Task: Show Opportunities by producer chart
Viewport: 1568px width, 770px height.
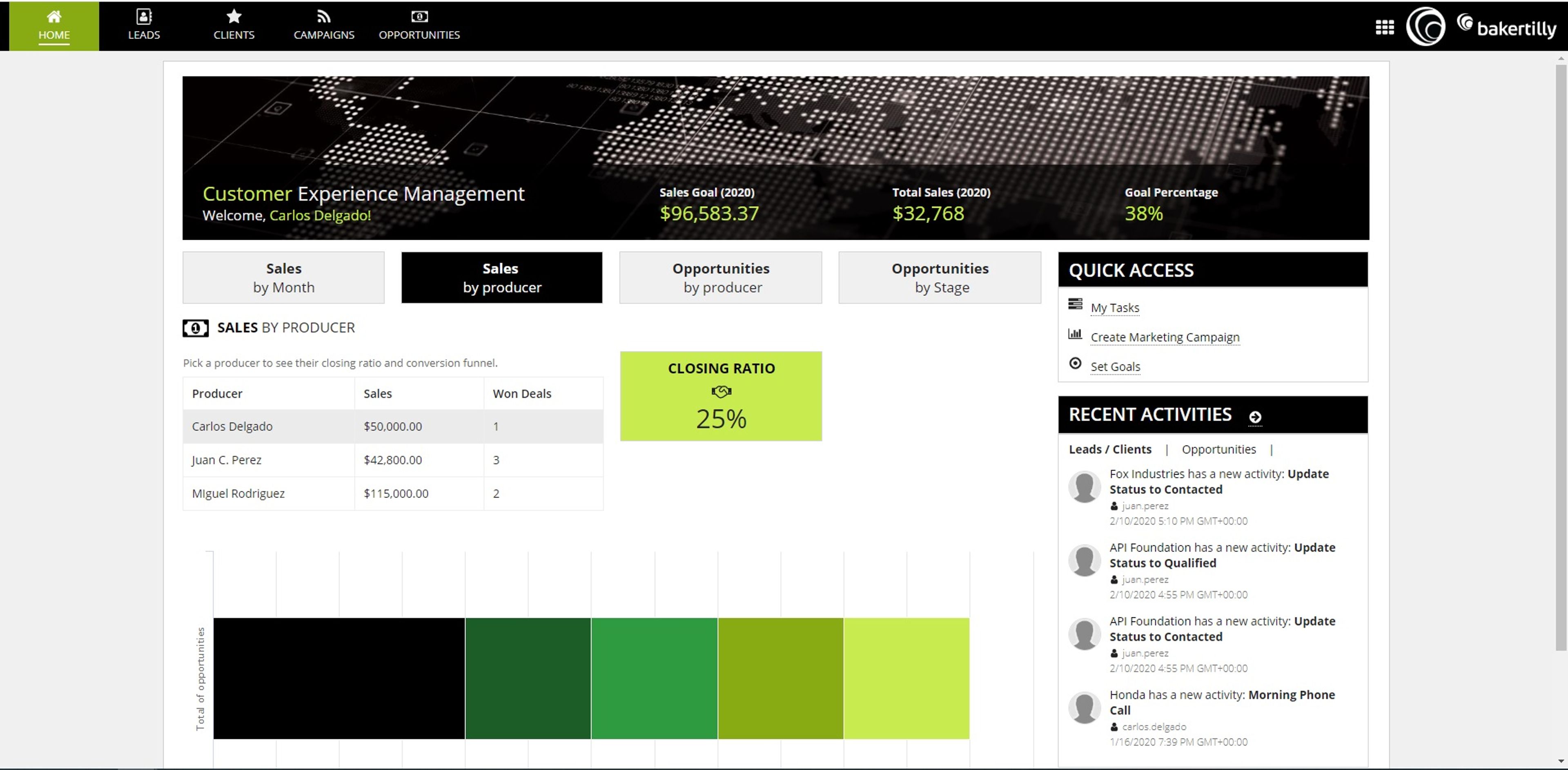Action: pos(721,277)
